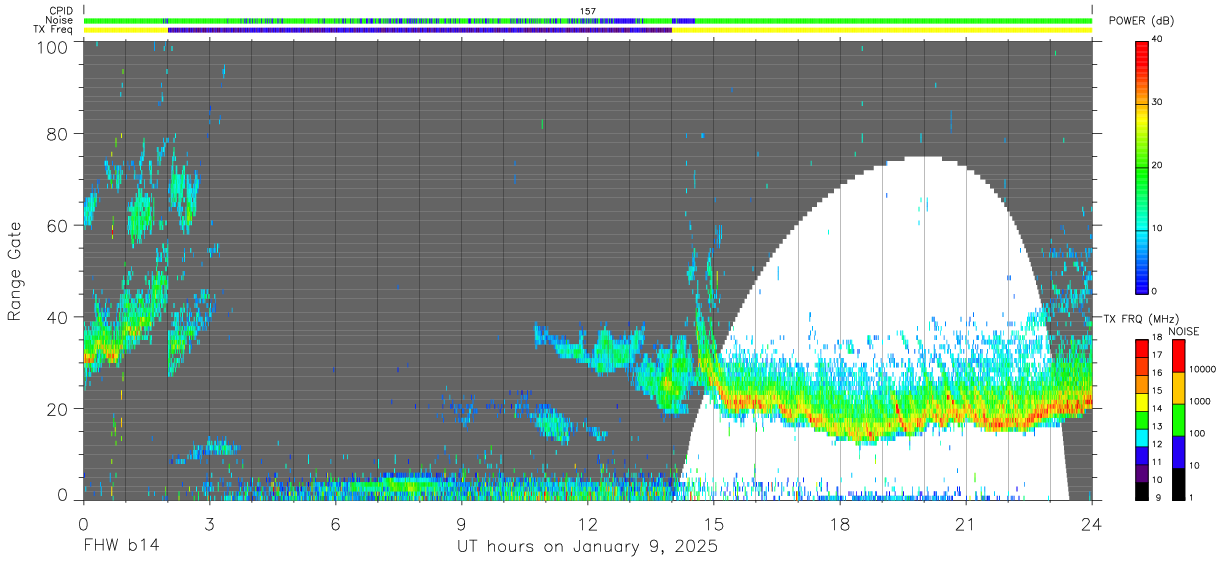Click the CPID value 157
The height and width of the screenshot is (567, 1228).
(588, 11)
